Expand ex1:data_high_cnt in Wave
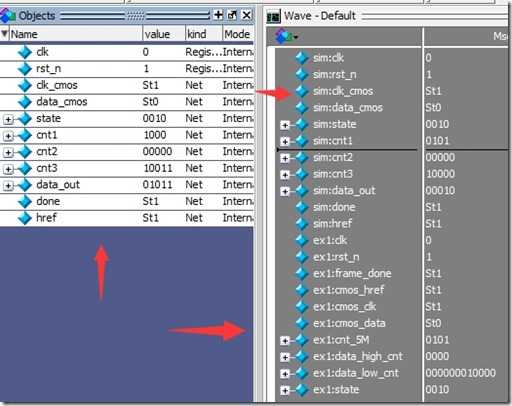Viewport: 512px width, 406px height. tap(285, 357)
